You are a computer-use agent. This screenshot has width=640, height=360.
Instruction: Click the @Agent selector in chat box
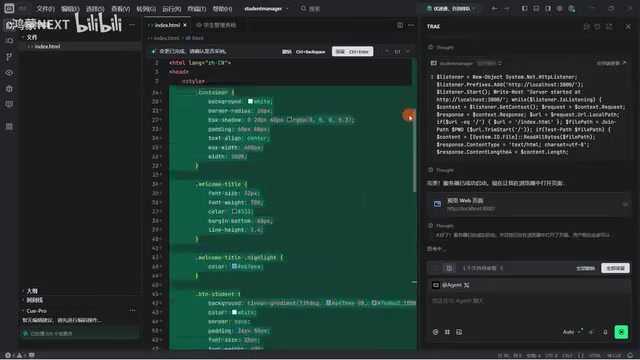(451, 285)
